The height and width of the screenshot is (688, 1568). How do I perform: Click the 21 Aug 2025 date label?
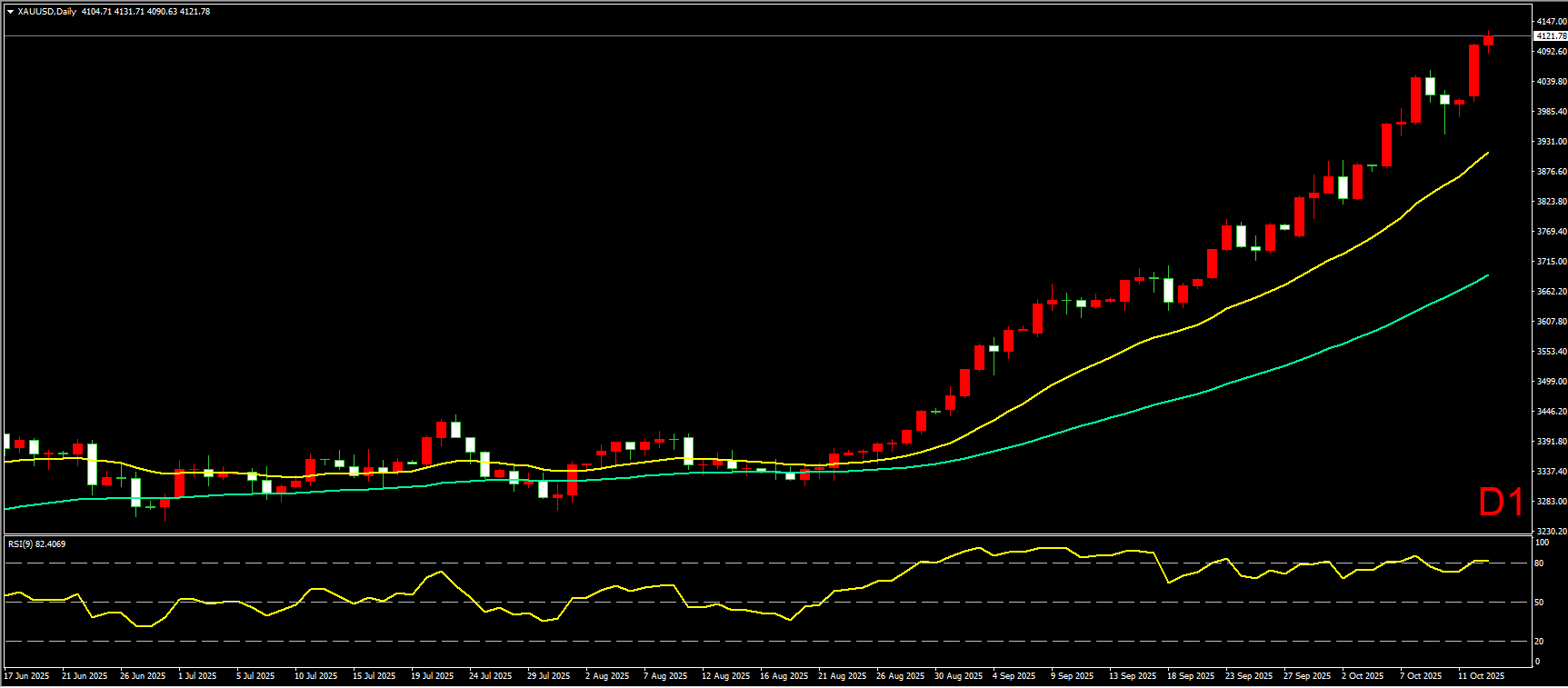pos(842,676)
